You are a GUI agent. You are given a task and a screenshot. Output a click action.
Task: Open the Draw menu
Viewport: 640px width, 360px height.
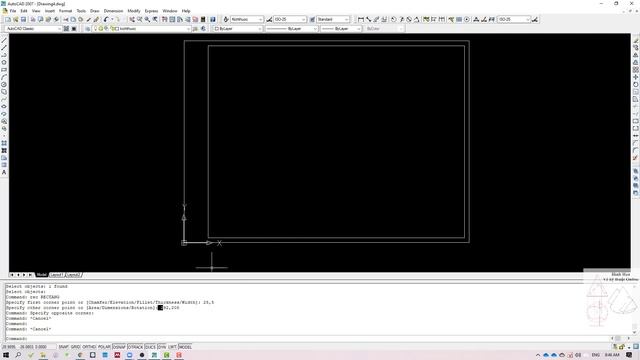(x=95, y=11)
